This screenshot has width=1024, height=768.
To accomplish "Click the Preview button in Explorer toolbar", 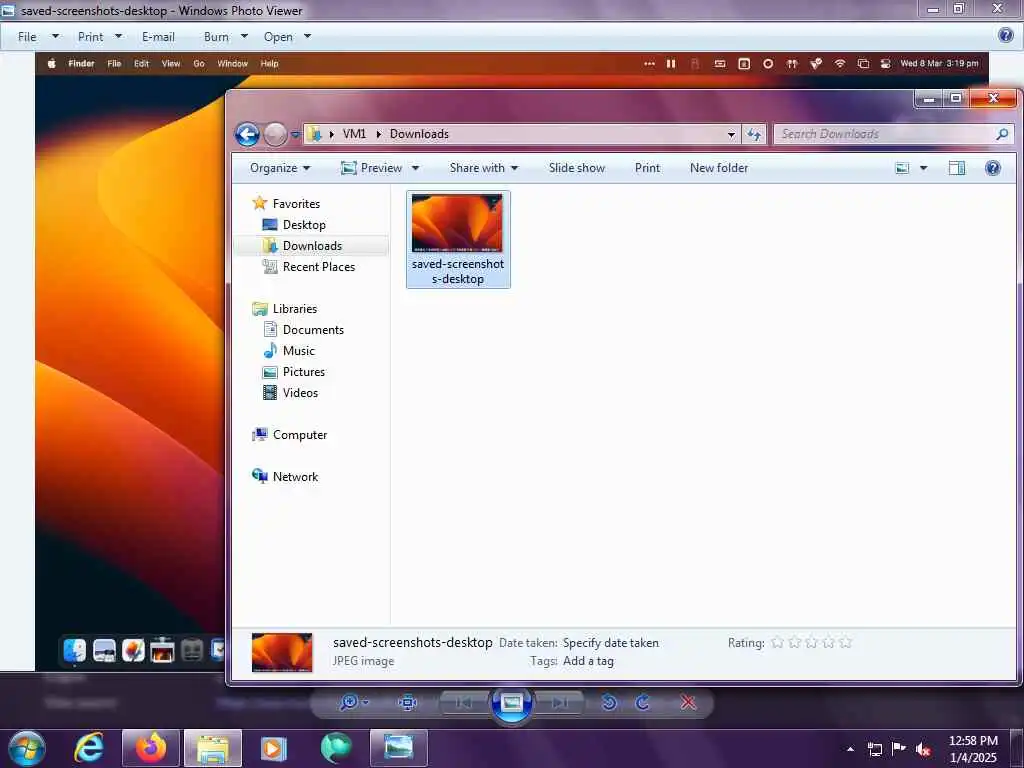I will click(372, 168).
